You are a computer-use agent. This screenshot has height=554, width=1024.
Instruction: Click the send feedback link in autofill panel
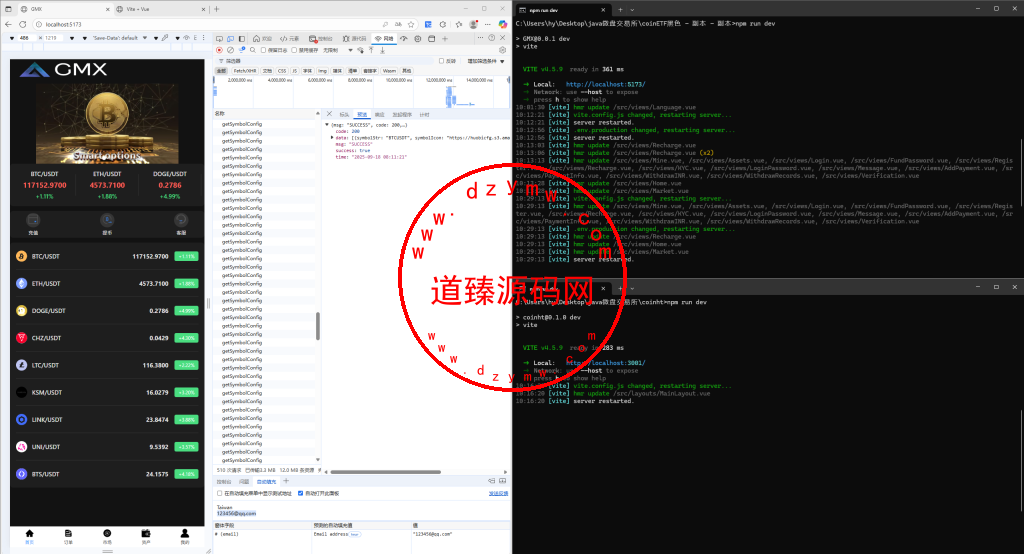click(498, 493)
